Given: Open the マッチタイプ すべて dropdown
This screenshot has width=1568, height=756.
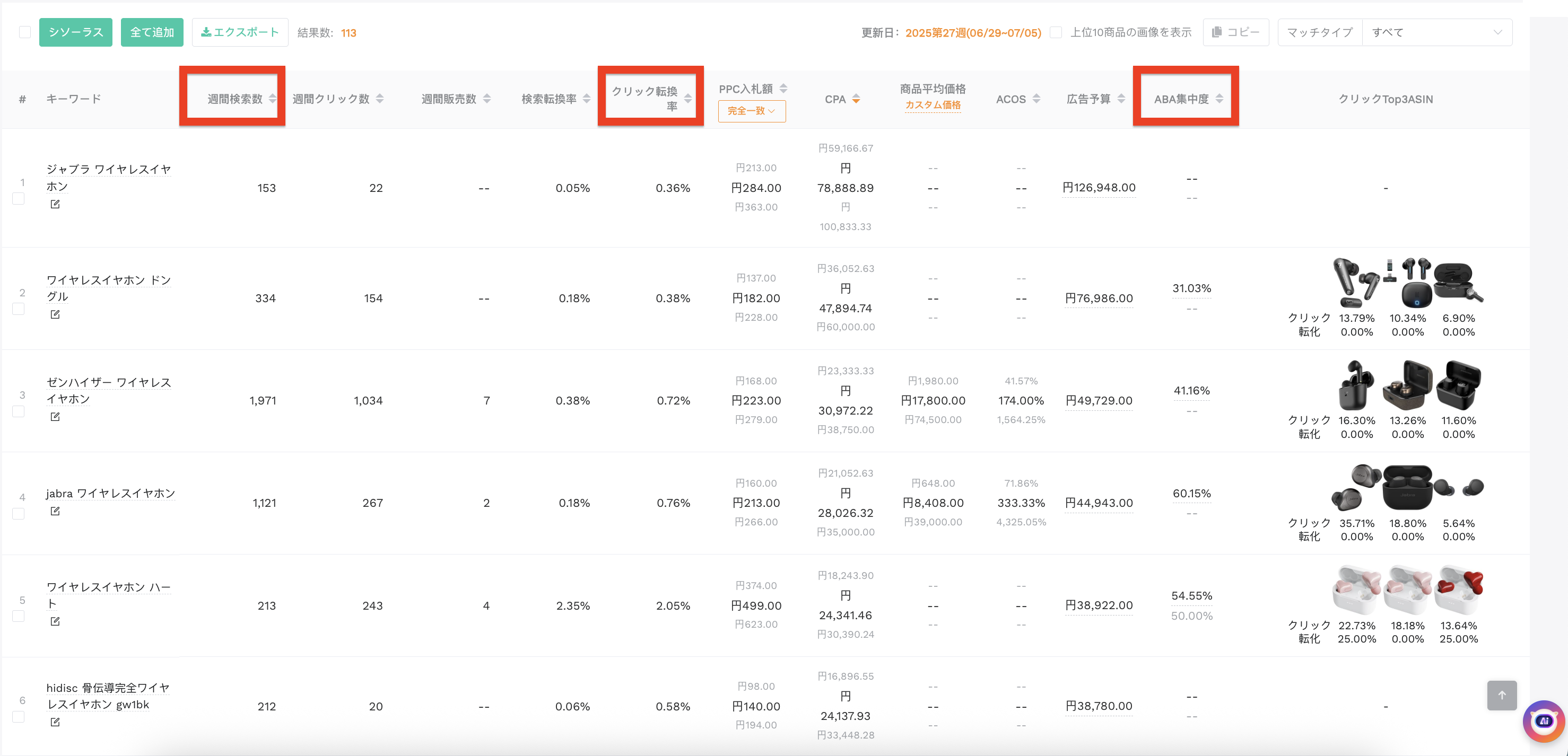Looking at the screenshot, I should coord(1437,32).
